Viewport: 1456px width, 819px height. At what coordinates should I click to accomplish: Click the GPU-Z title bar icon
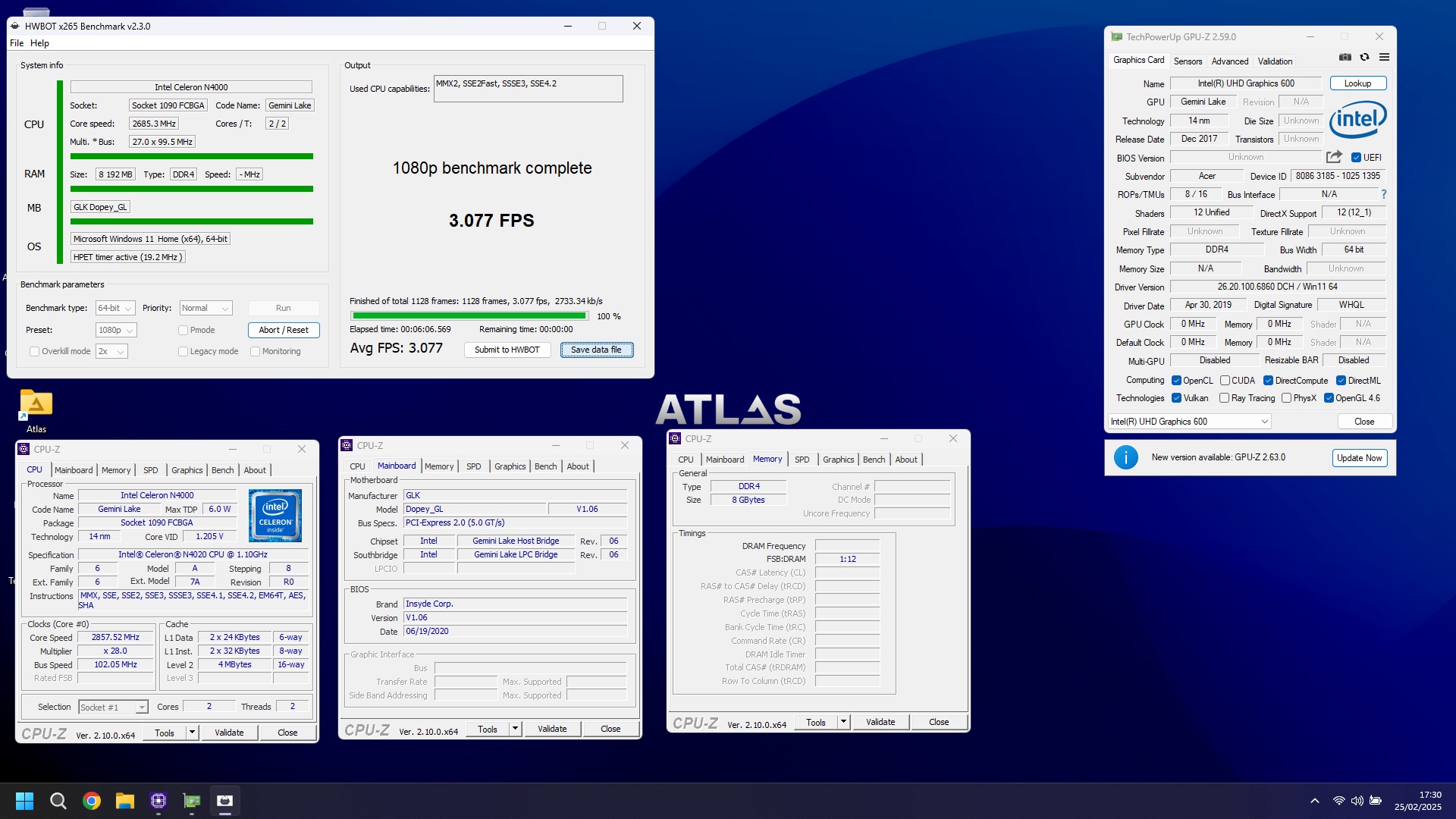click(x=1117, y=36)
